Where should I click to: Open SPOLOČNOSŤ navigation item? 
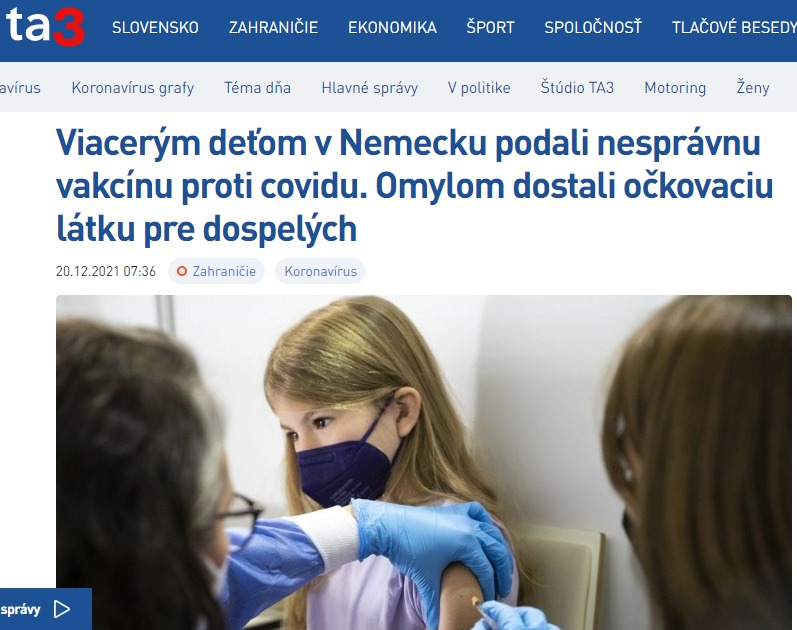tap(593, 27)
